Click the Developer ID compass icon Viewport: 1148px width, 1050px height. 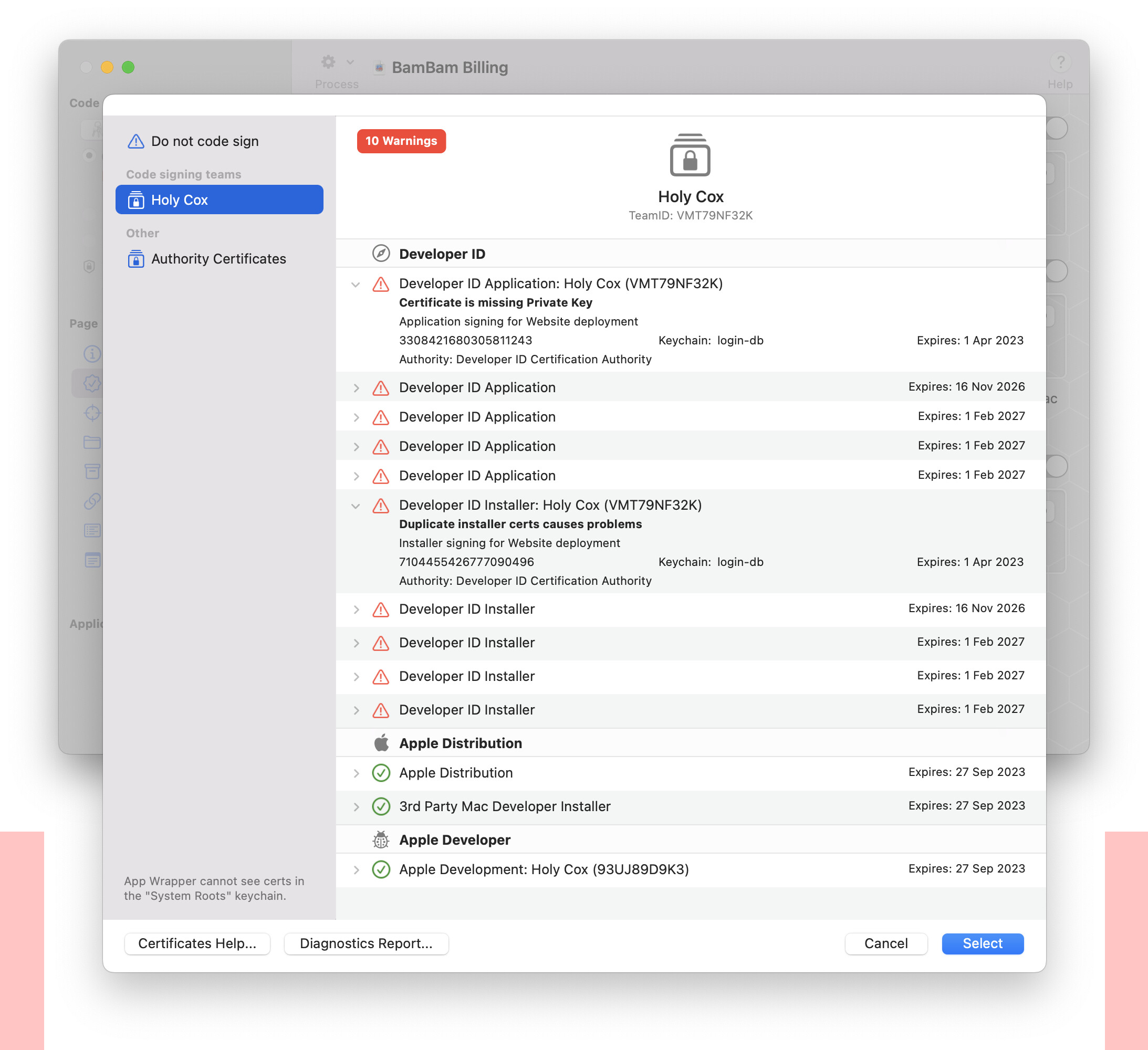pyautogui.click(x=381, y=254)
